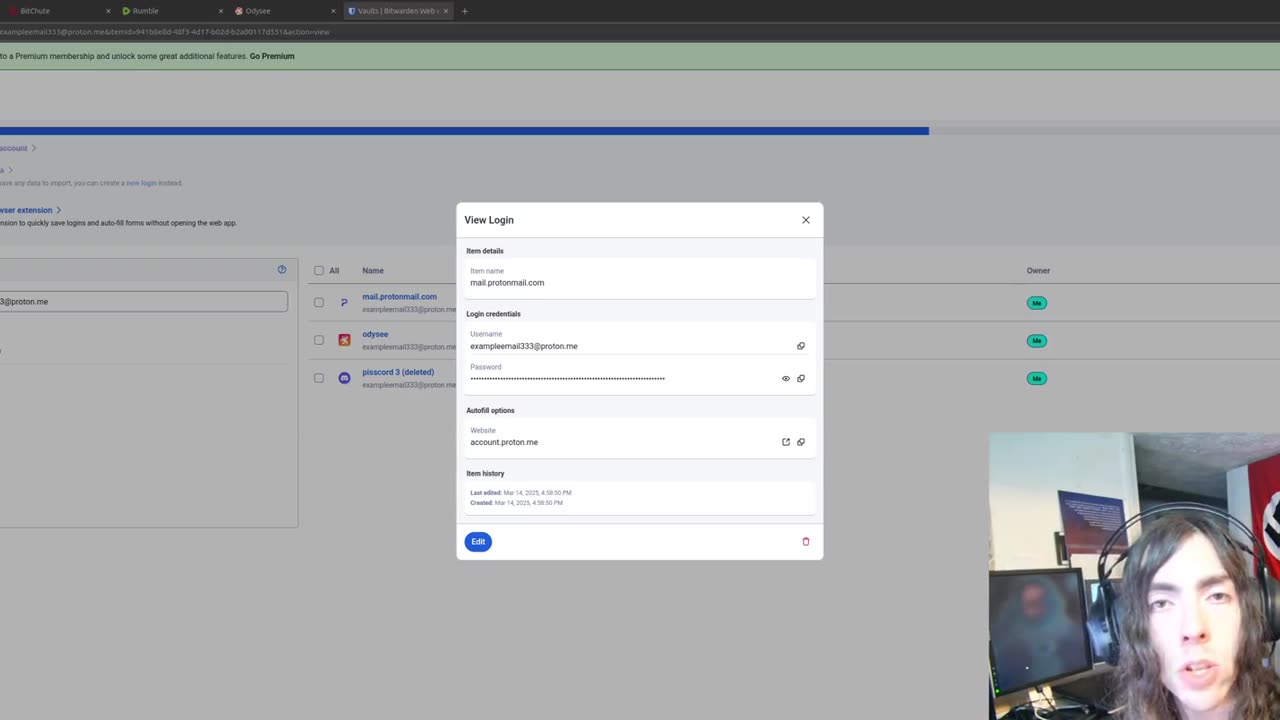Tick the odysee row checkbox
Screen dimensions: 1280x720
[x=319, y=340]
